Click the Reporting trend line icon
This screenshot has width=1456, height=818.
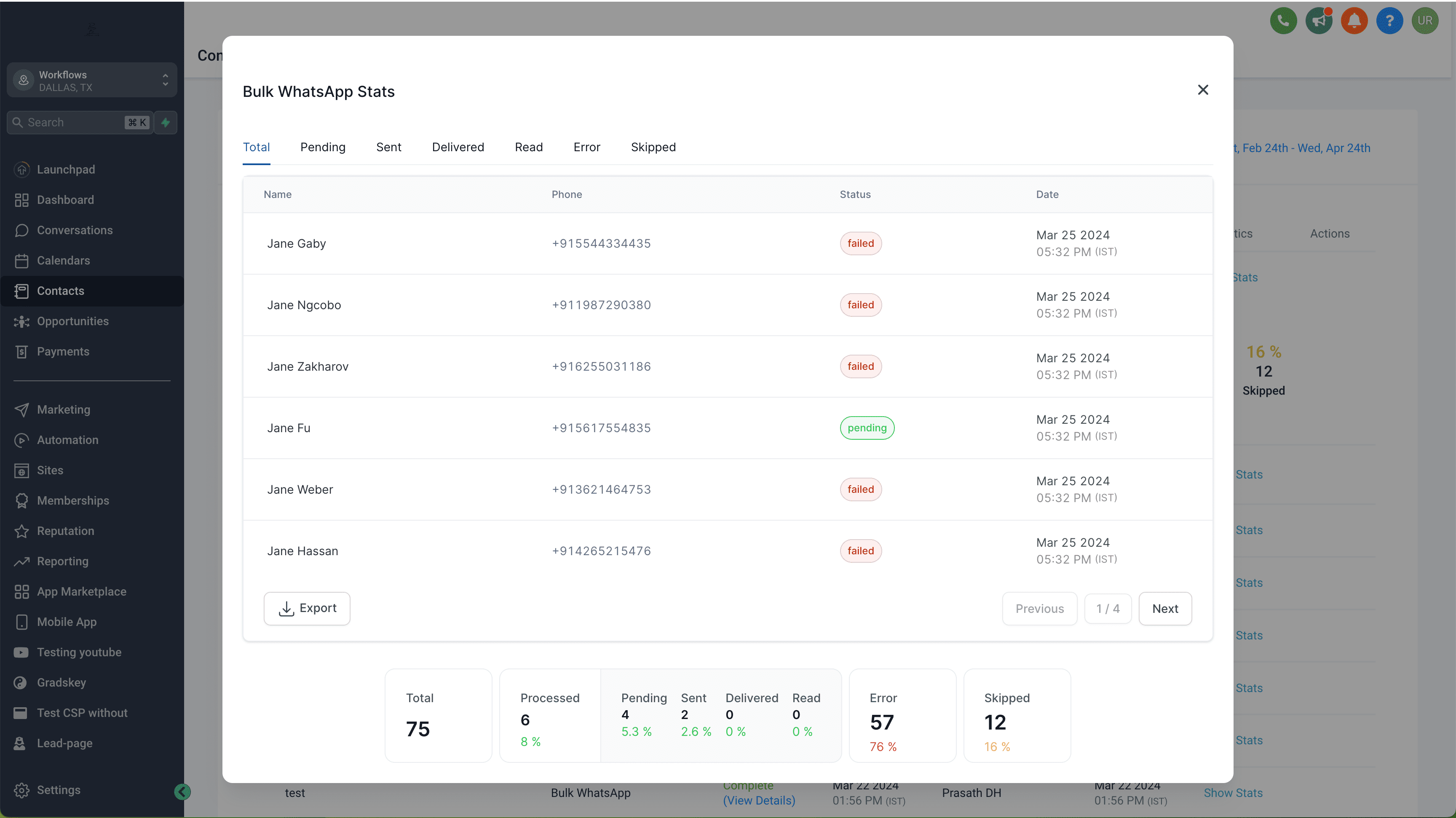click(21, 561)
